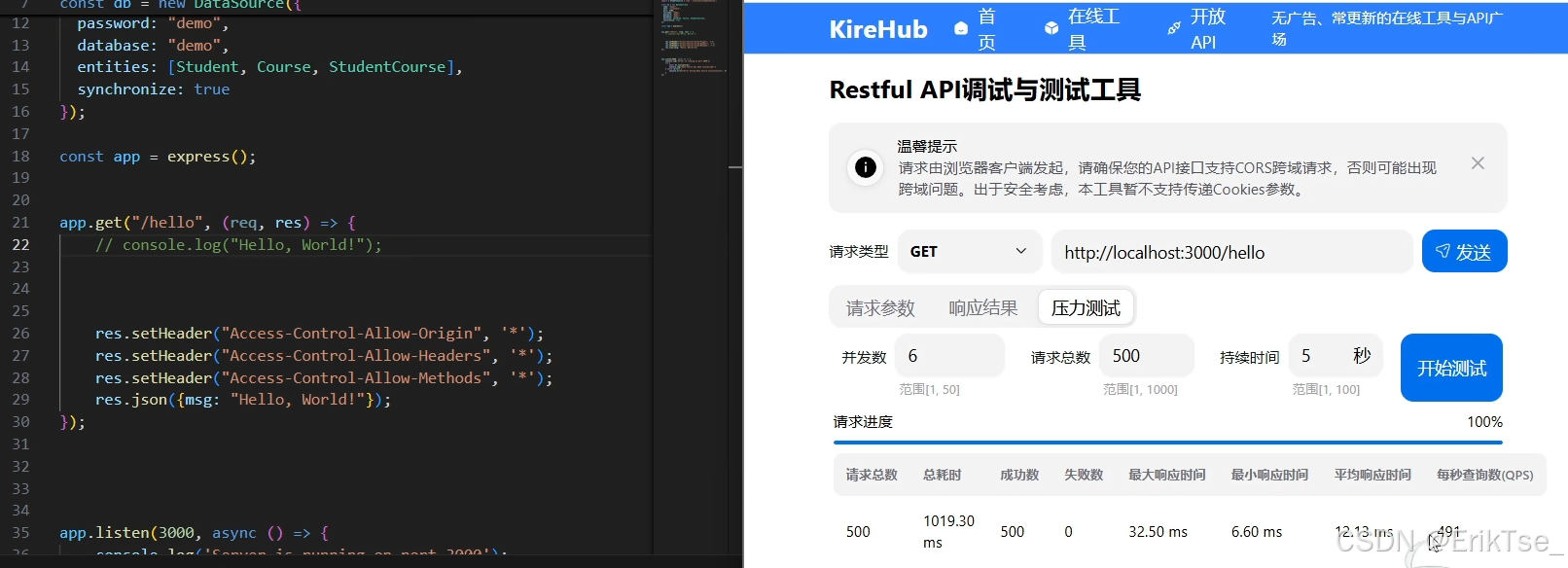This screenshot has width=1568, height=568.
Task: Click the 32.50 ms max response cell
Action: pyautogui.click(x=1158, y=532)
